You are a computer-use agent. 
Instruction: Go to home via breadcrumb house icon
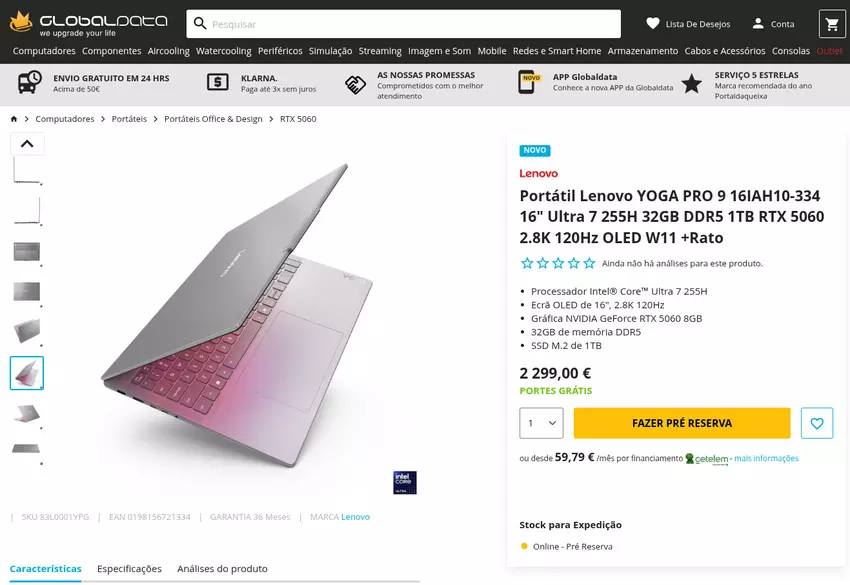click(14, 119)
